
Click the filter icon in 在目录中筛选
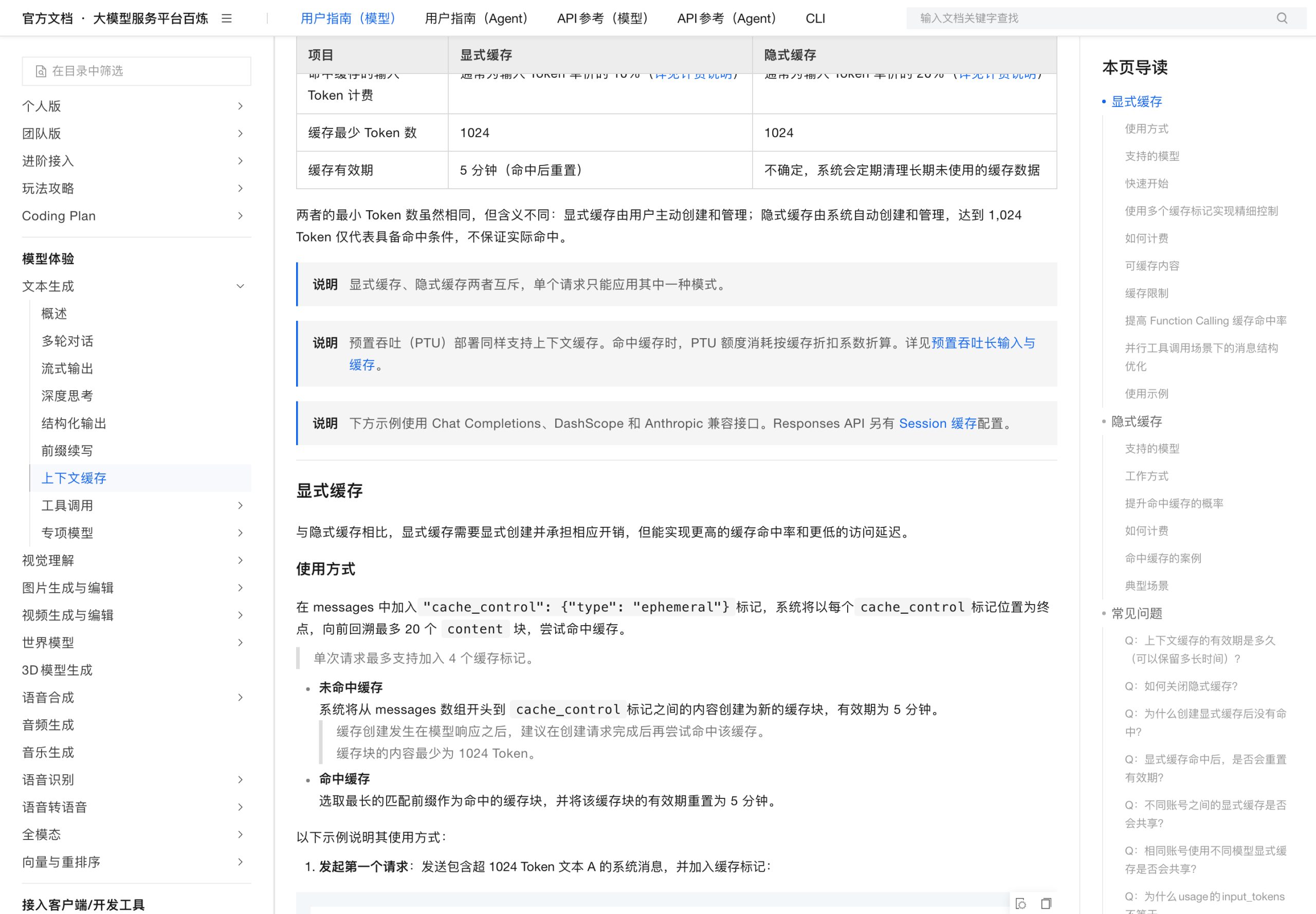[41, 71]
